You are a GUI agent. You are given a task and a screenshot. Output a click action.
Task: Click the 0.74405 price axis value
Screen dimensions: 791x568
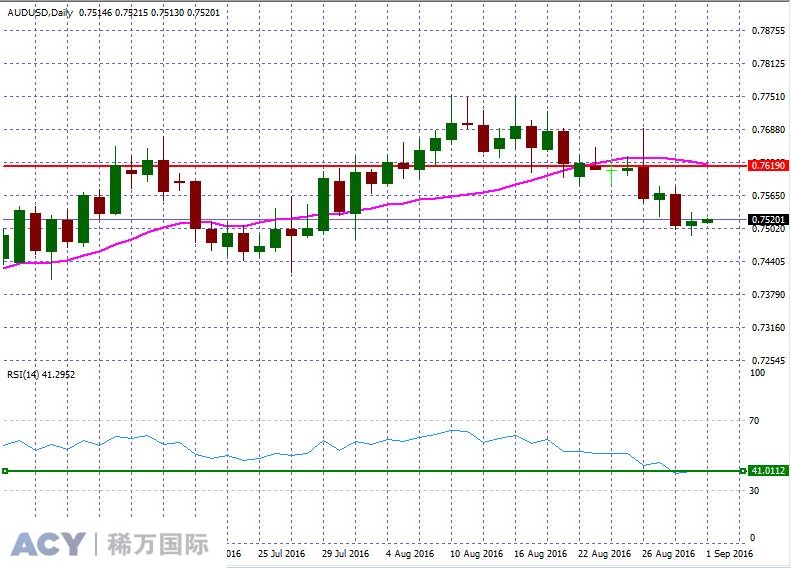[x=768, y=261]
